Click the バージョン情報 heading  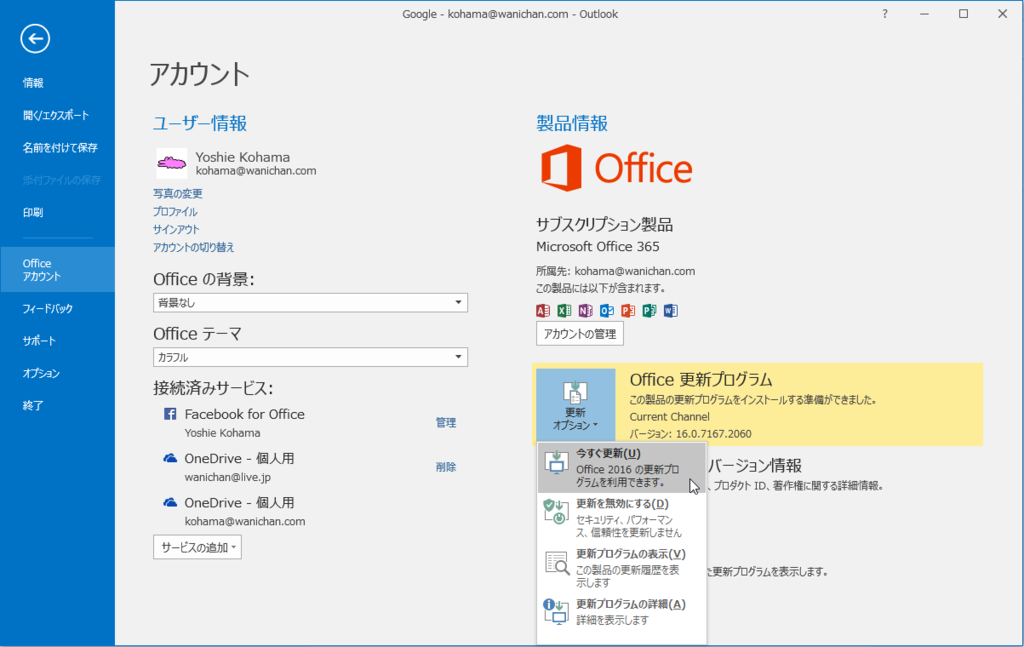click(x=755, y=466)
